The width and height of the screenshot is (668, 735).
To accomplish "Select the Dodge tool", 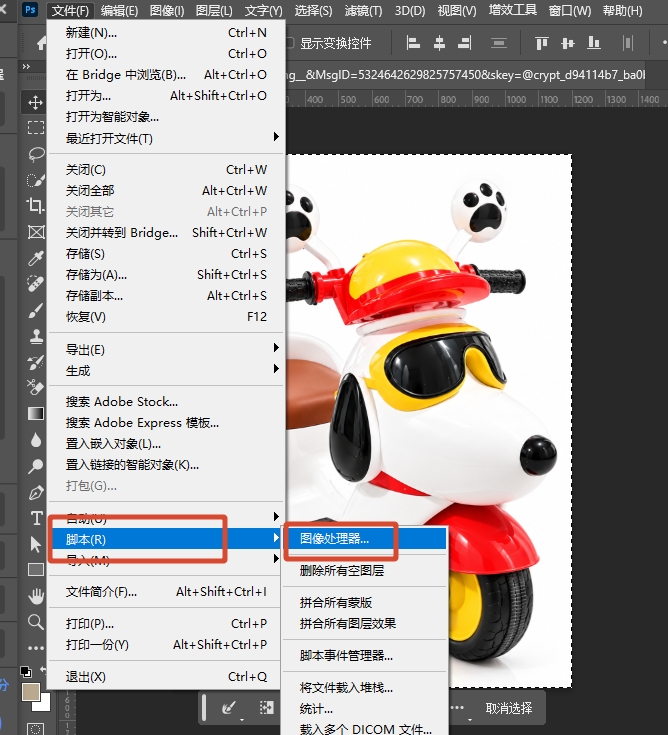I will tap(36, 466).
